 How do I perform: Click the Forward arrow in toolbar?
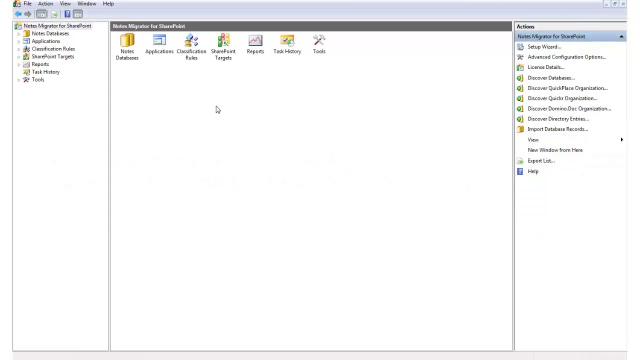pyautogui.click(x=28, y=14)
